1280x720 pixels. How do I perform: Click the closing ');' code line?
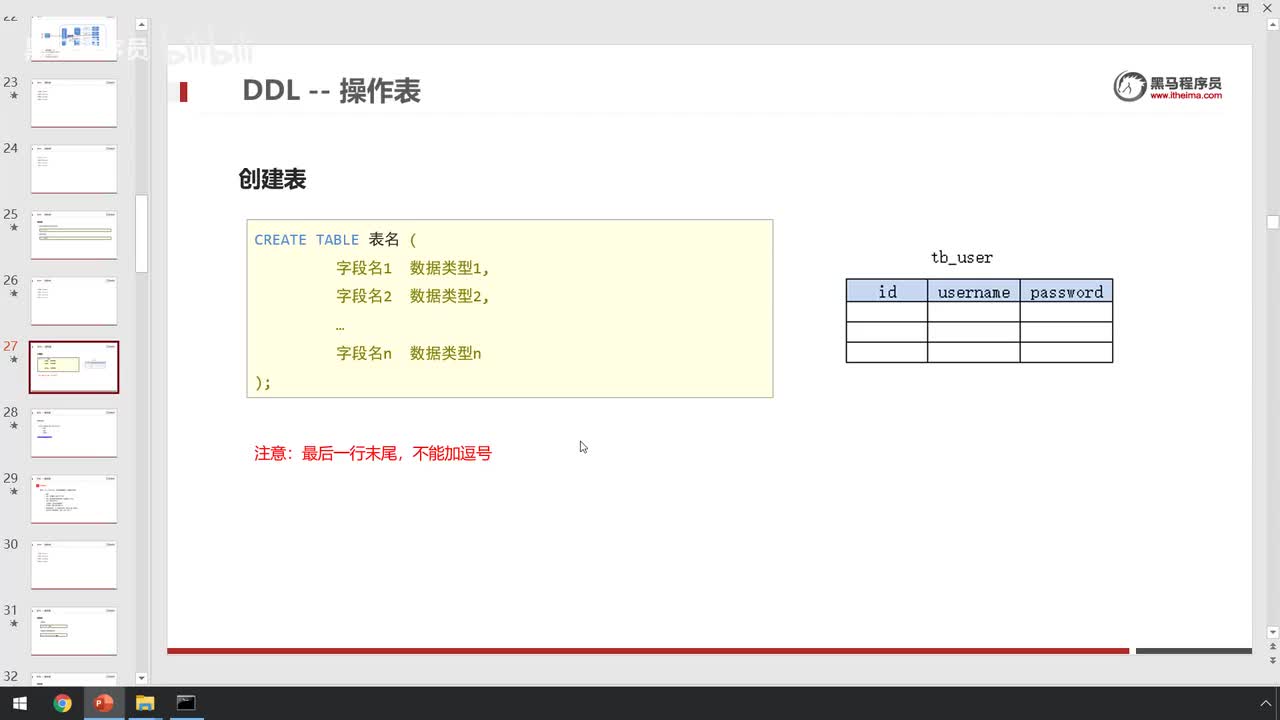coord(263,382)
